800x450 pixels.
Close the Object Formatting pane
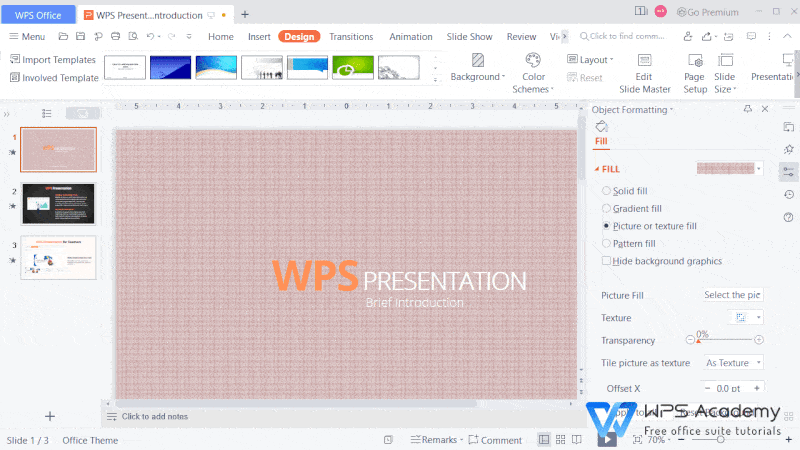coord(765,109)
